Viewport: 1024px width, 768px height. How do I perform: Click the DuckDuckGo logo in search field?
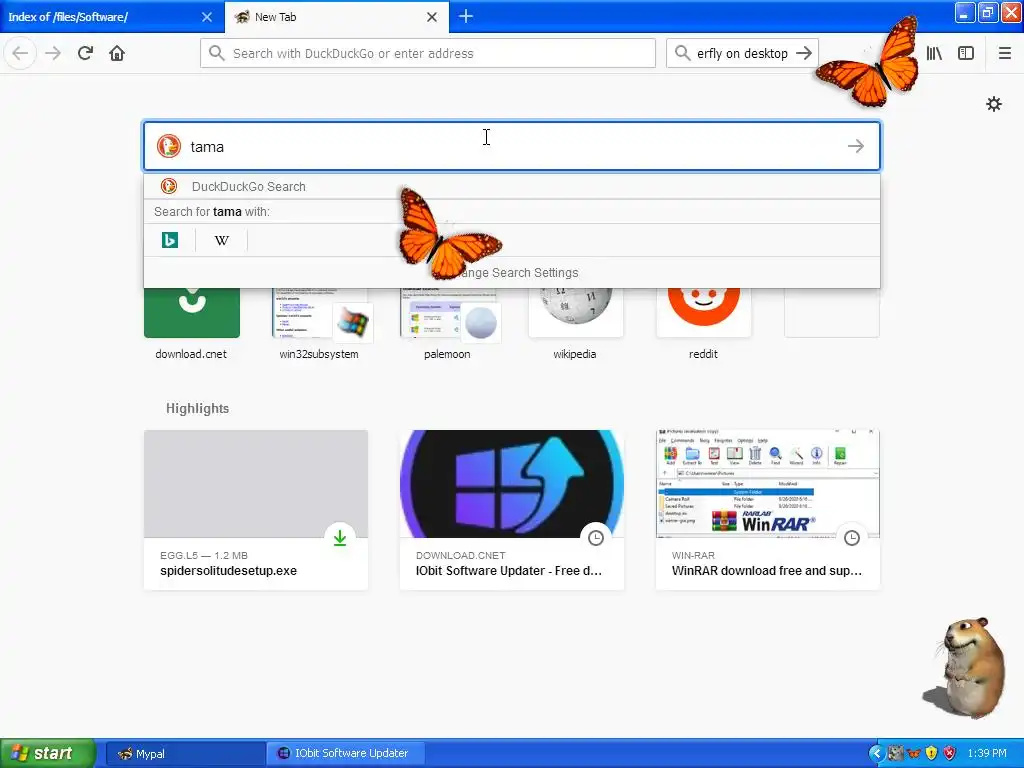[168, 146]
